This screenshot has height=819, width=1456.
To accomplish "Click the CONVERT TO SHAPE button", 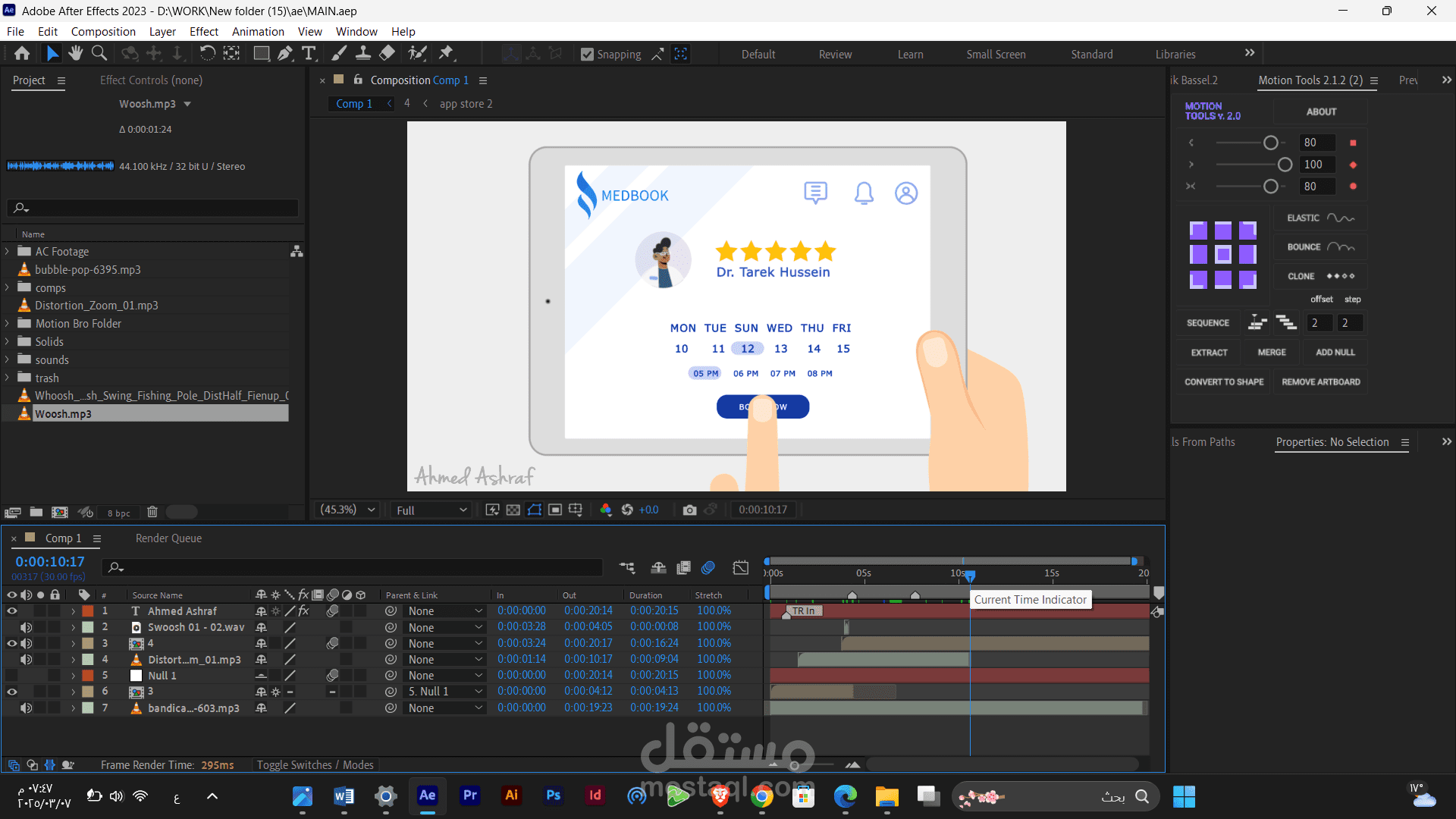I will [x=1224, y=382].
